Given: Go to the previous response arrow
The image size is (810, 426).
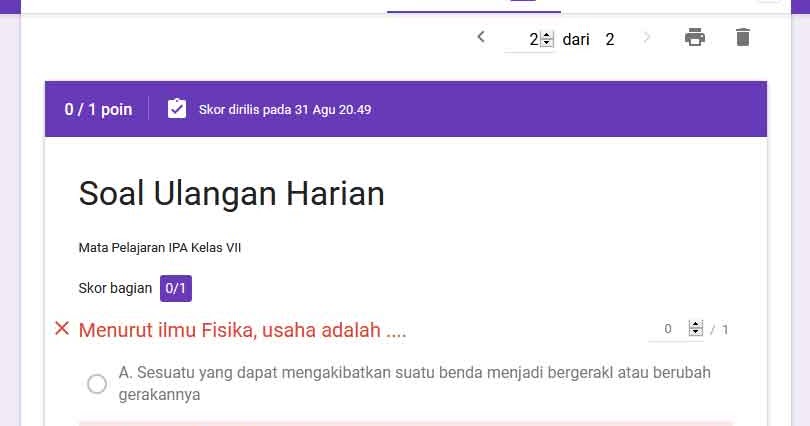Looking at the screenshot, I should pyautogui.click(x=481, y=37).
